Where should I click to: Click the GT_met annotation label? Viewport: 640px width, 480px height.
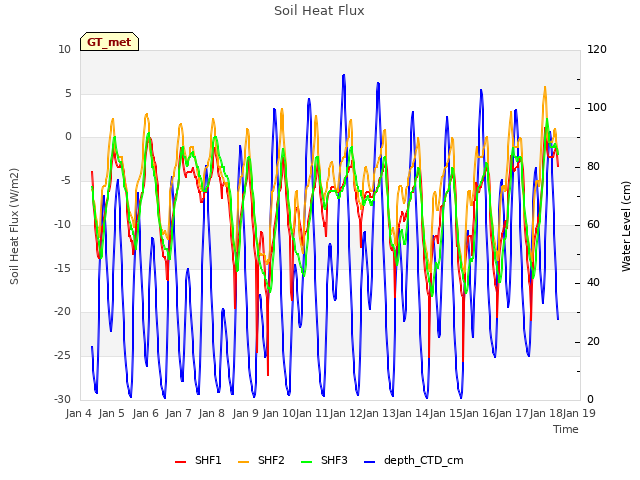[109, 42]
